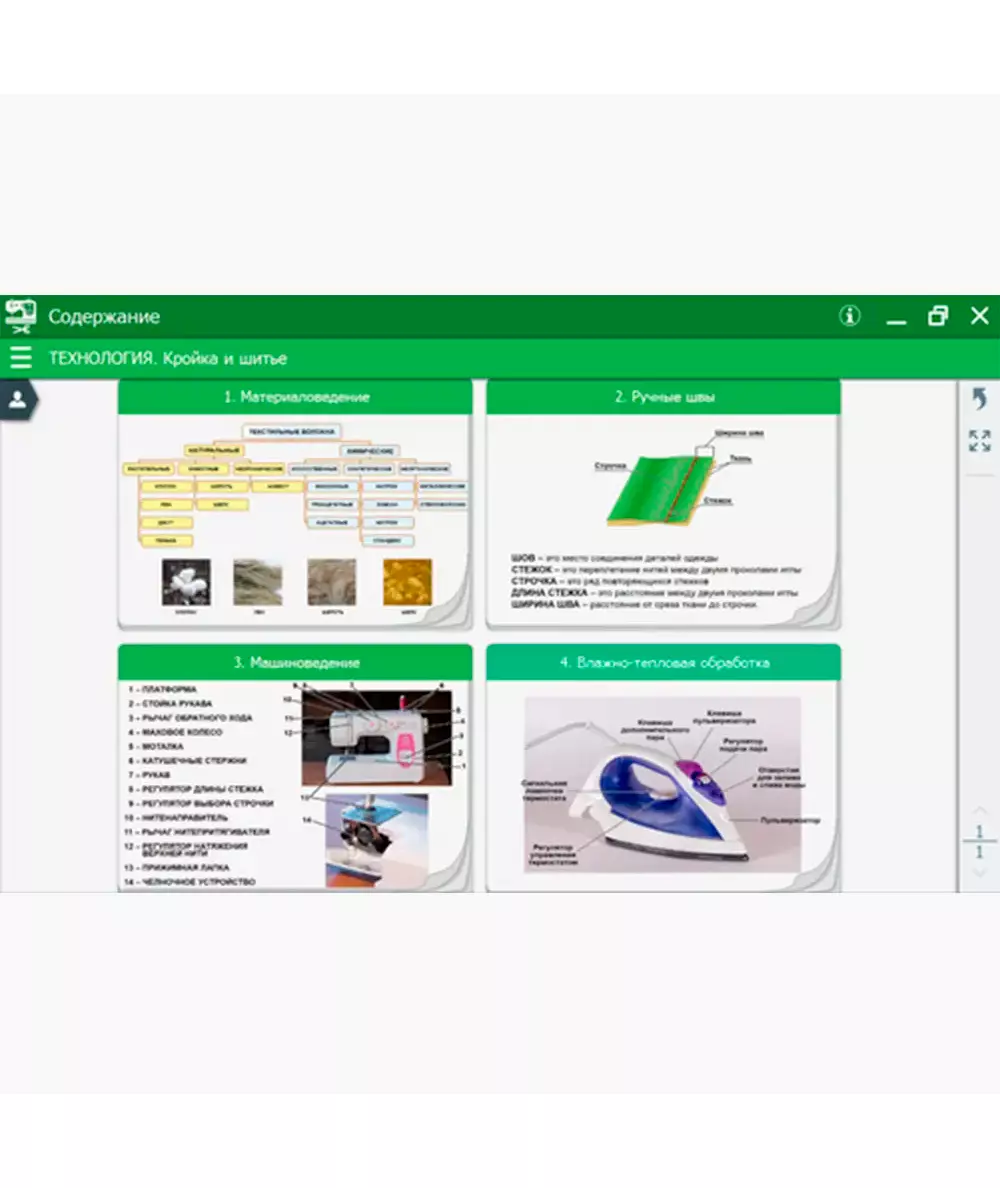1000x1188 pixels.
Task: Open the steam iron diagram image
Action: 662,786
